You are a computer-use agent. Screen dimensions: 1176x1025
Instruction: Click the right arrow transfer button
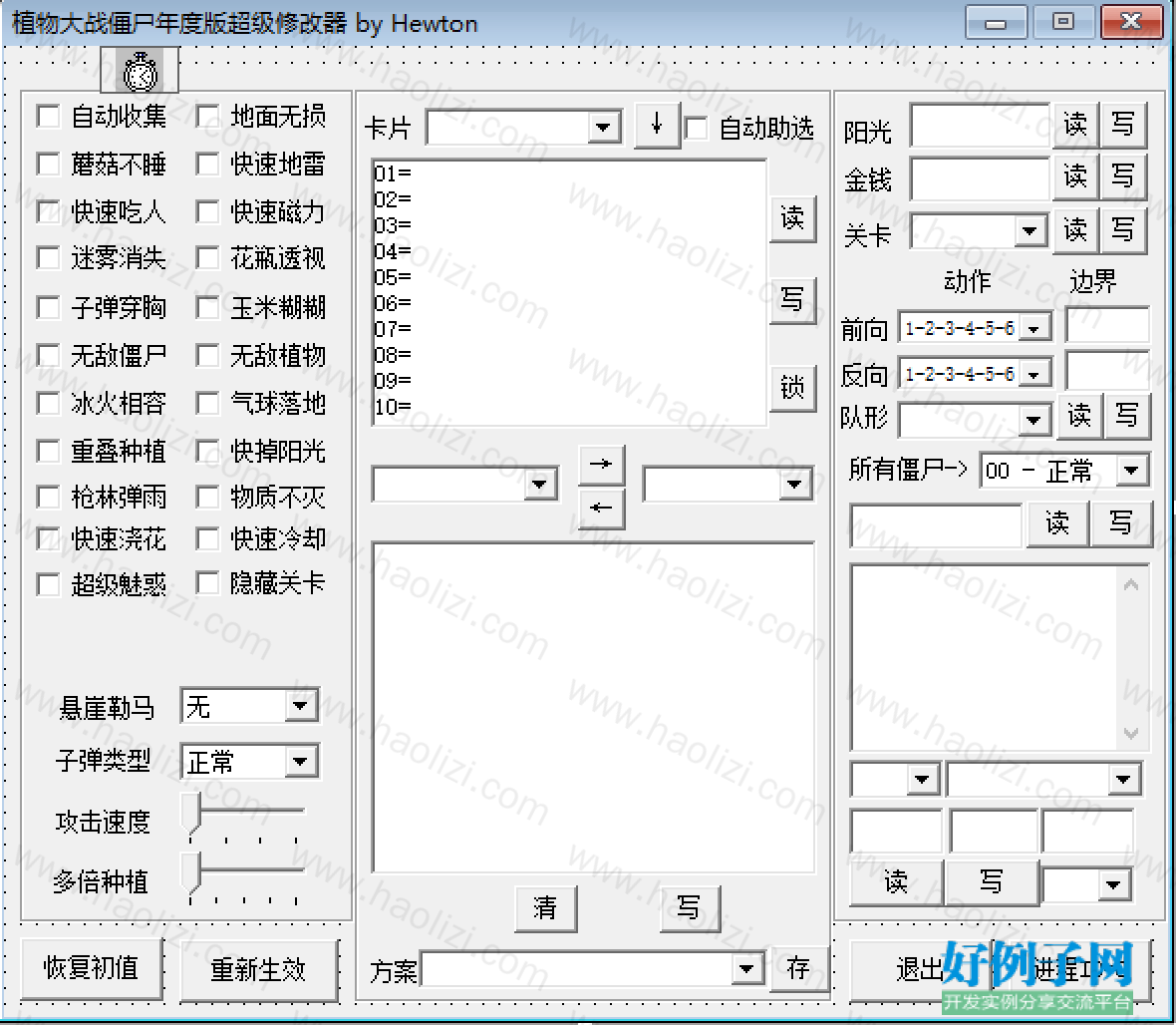pos(602,465)
